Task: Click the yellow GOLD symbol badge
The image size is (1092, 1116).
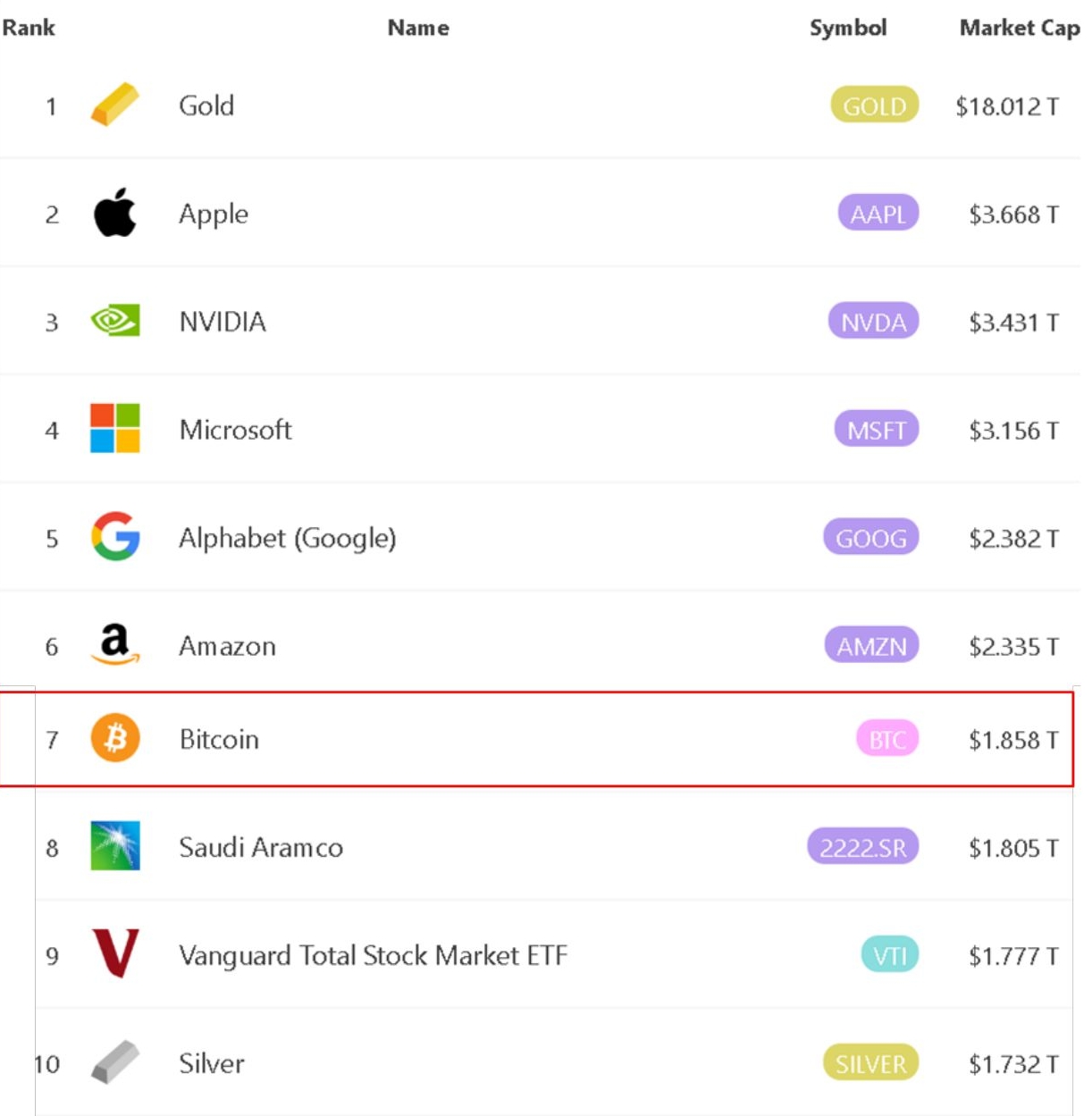Action: [875, 105]
